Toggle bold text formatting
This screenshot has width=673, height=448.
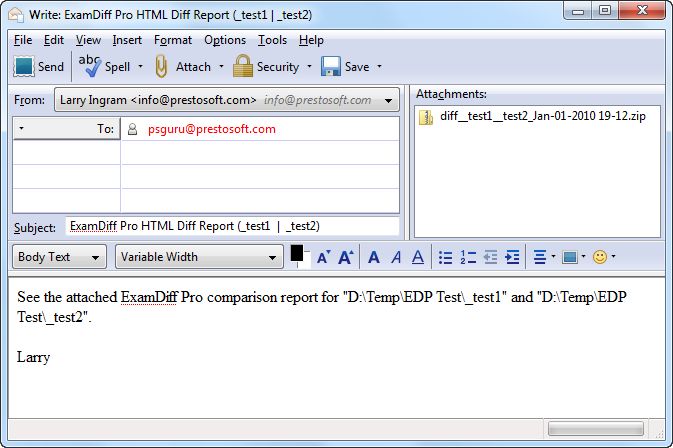click(374, 257)
